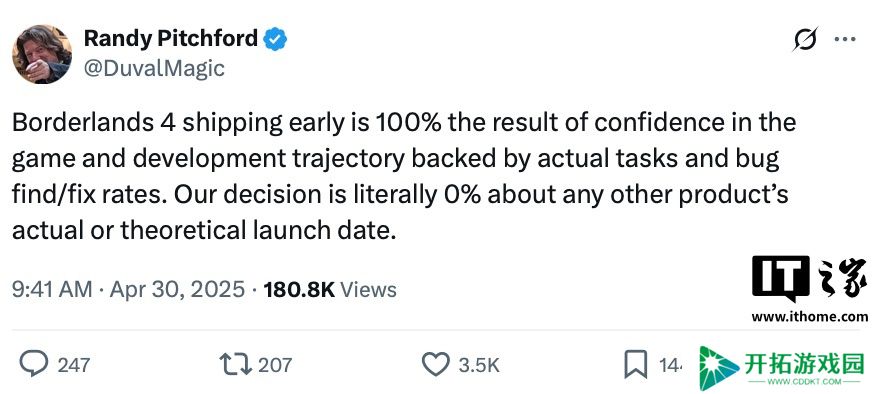882x394 pixels.
Task: Click the IT Home logo watermark
Action: click(x=809, y=279)
